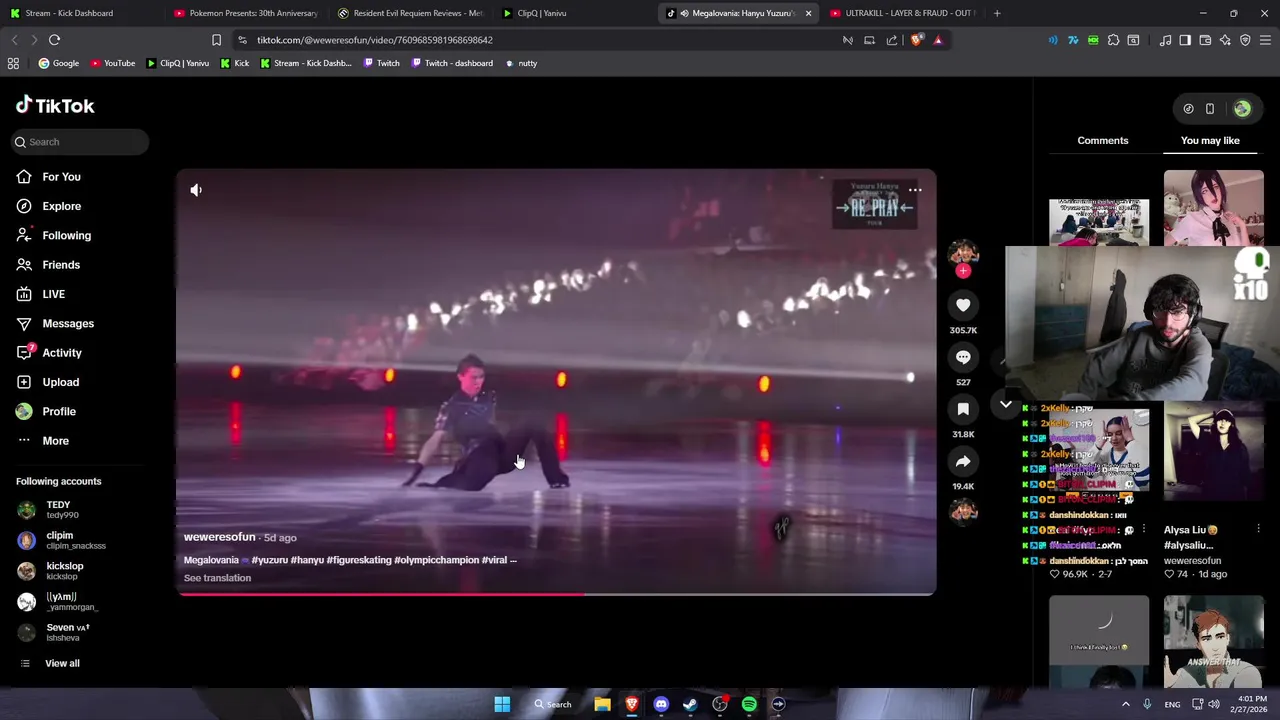Screen dimensions: 1280x720
Task: Share the video with arrow icon
Action: 963,461
